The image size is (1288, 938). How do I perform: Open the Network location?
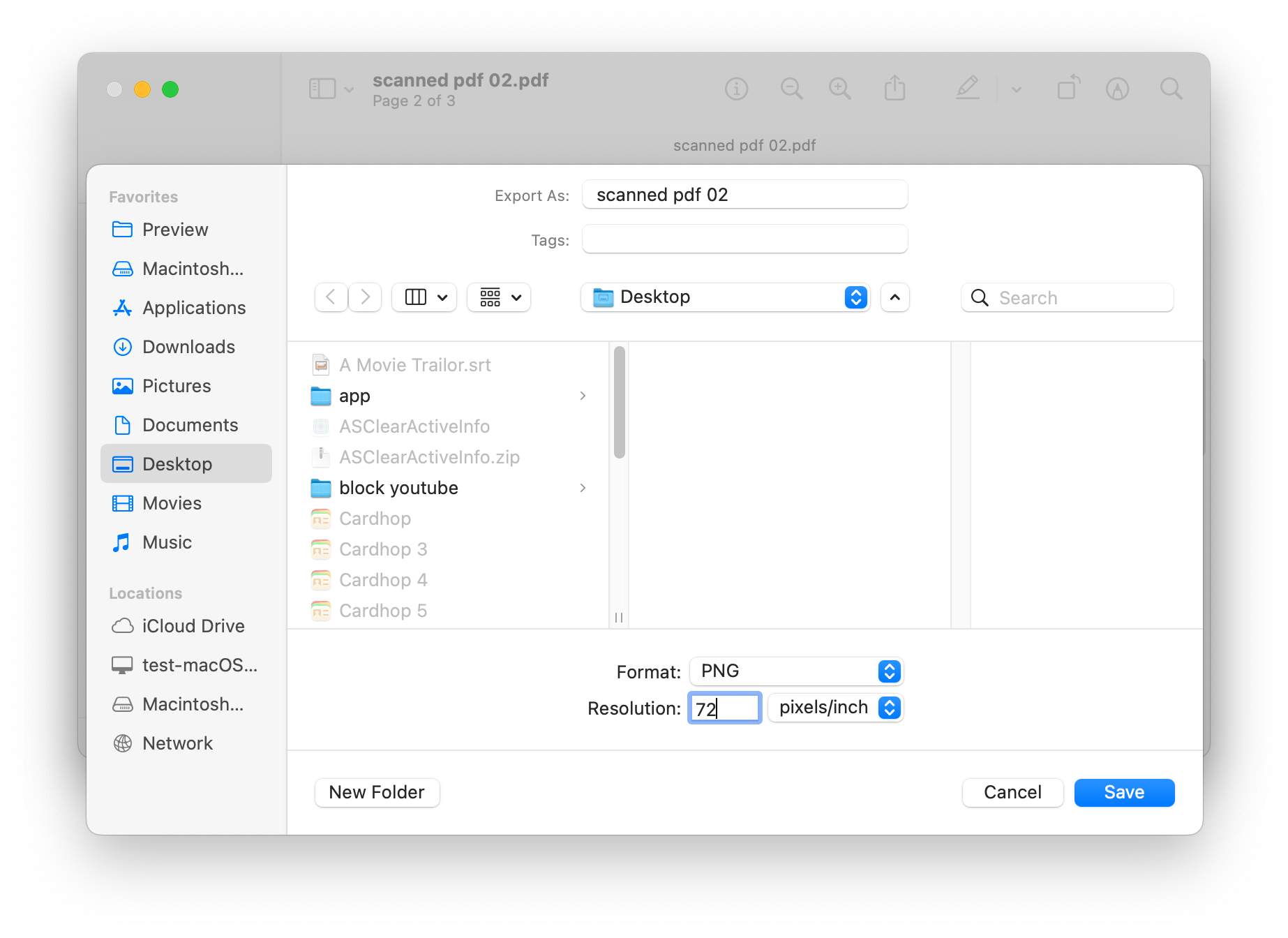(177, 743)
